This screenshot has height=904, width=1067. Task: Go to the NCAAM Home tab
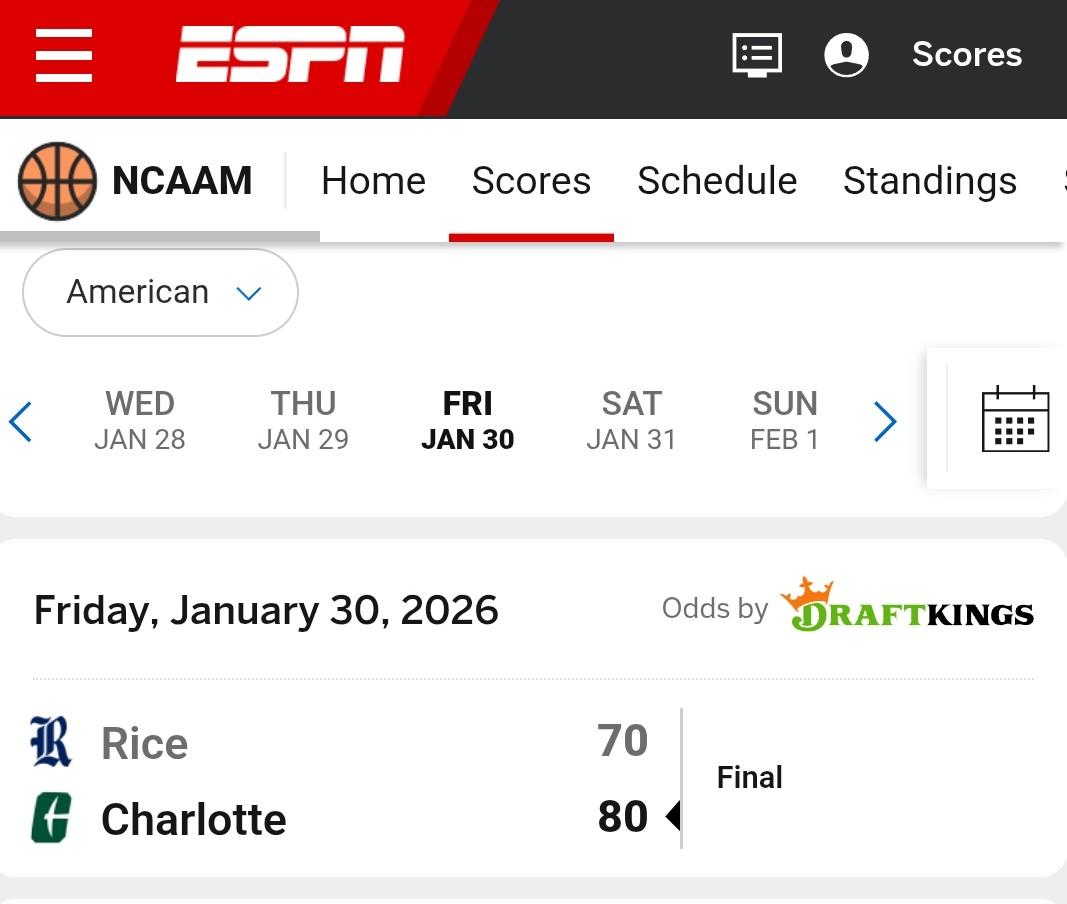coord(373,181)
